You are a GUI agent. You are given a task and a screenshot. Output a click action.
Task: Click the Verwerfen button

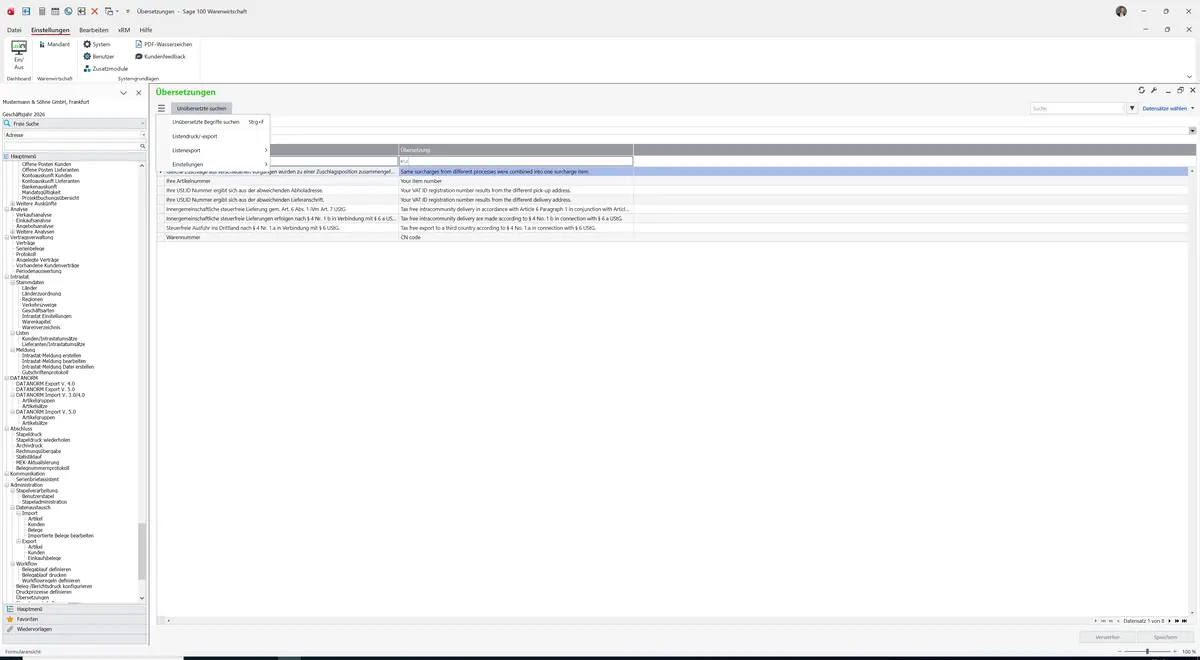click(x=1108, y=637)
